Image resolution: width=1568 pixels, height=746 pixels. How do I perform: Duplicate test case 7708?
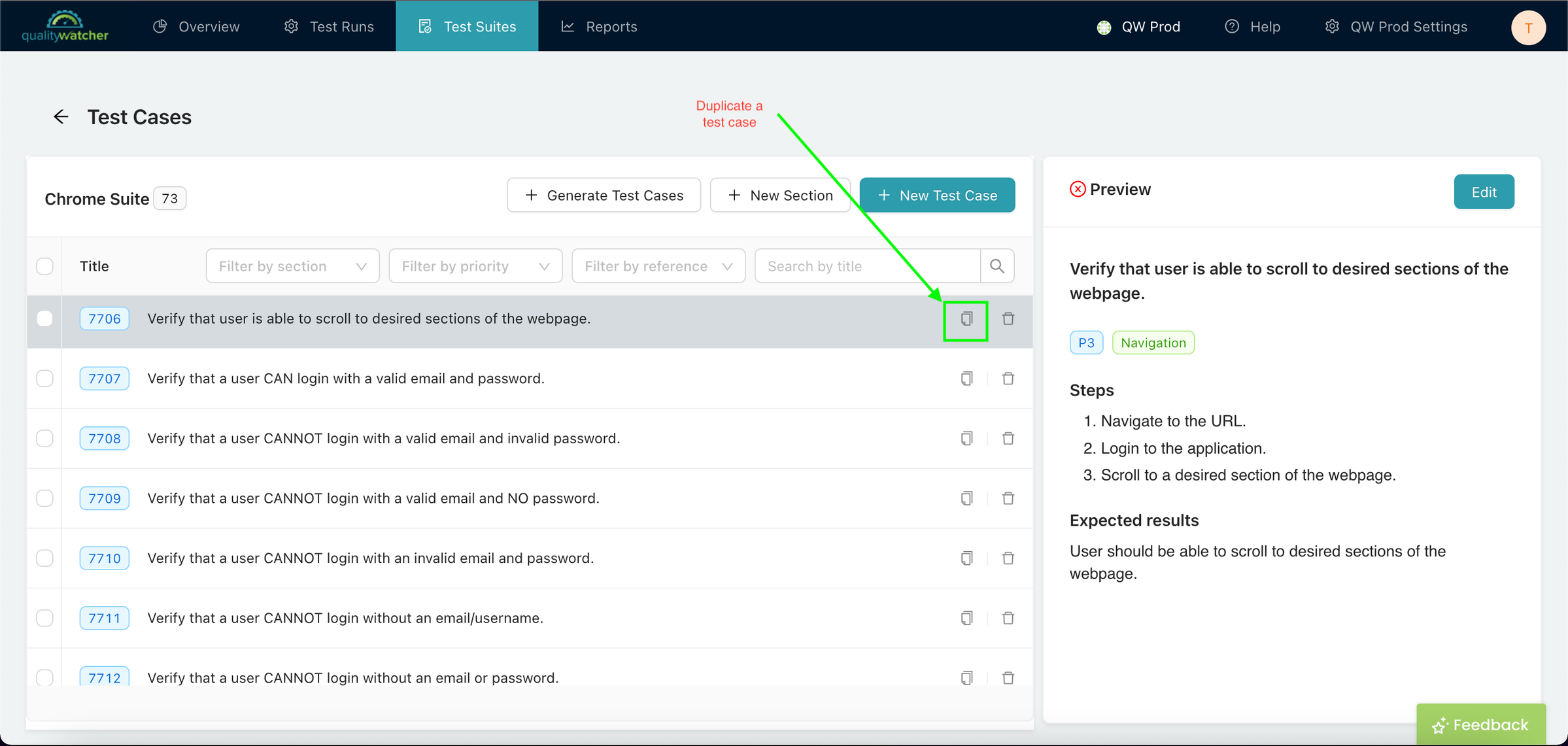966,439
